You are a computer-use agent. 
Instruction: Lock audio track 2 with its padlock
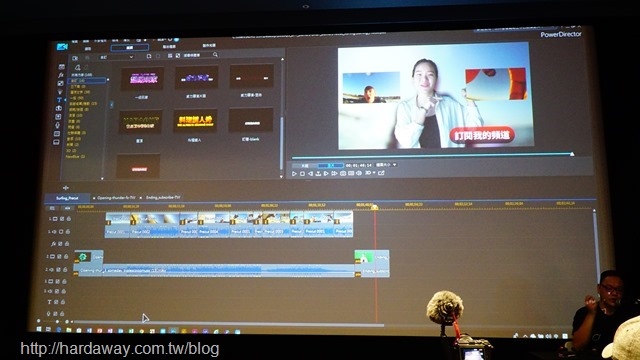65,269
